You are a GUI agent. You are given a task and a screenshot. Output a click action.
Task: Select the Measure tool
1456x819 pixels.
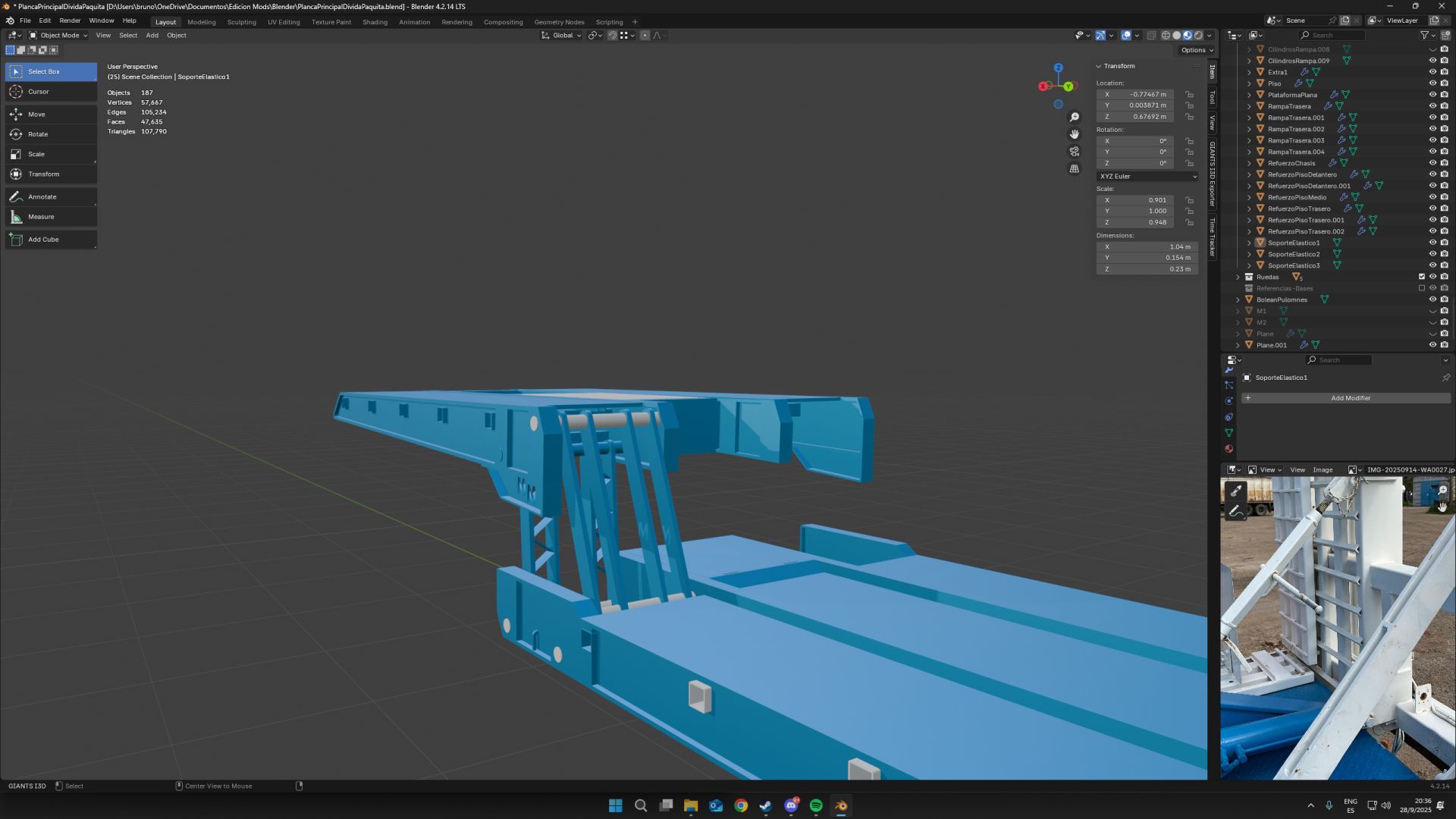click(x=41, y=217)
